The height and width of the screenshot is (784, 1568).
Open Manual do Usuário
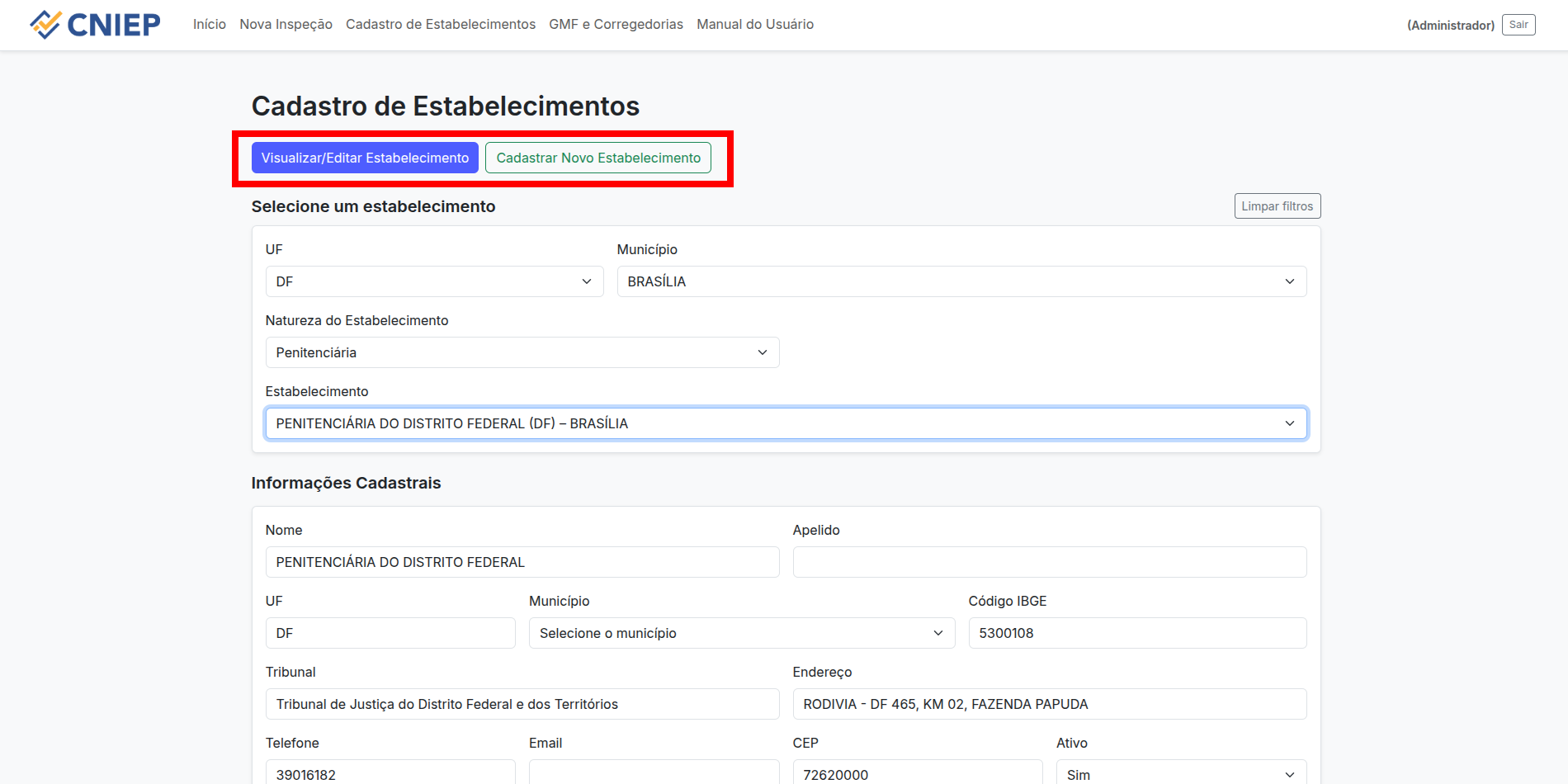(x=755, y=25)
